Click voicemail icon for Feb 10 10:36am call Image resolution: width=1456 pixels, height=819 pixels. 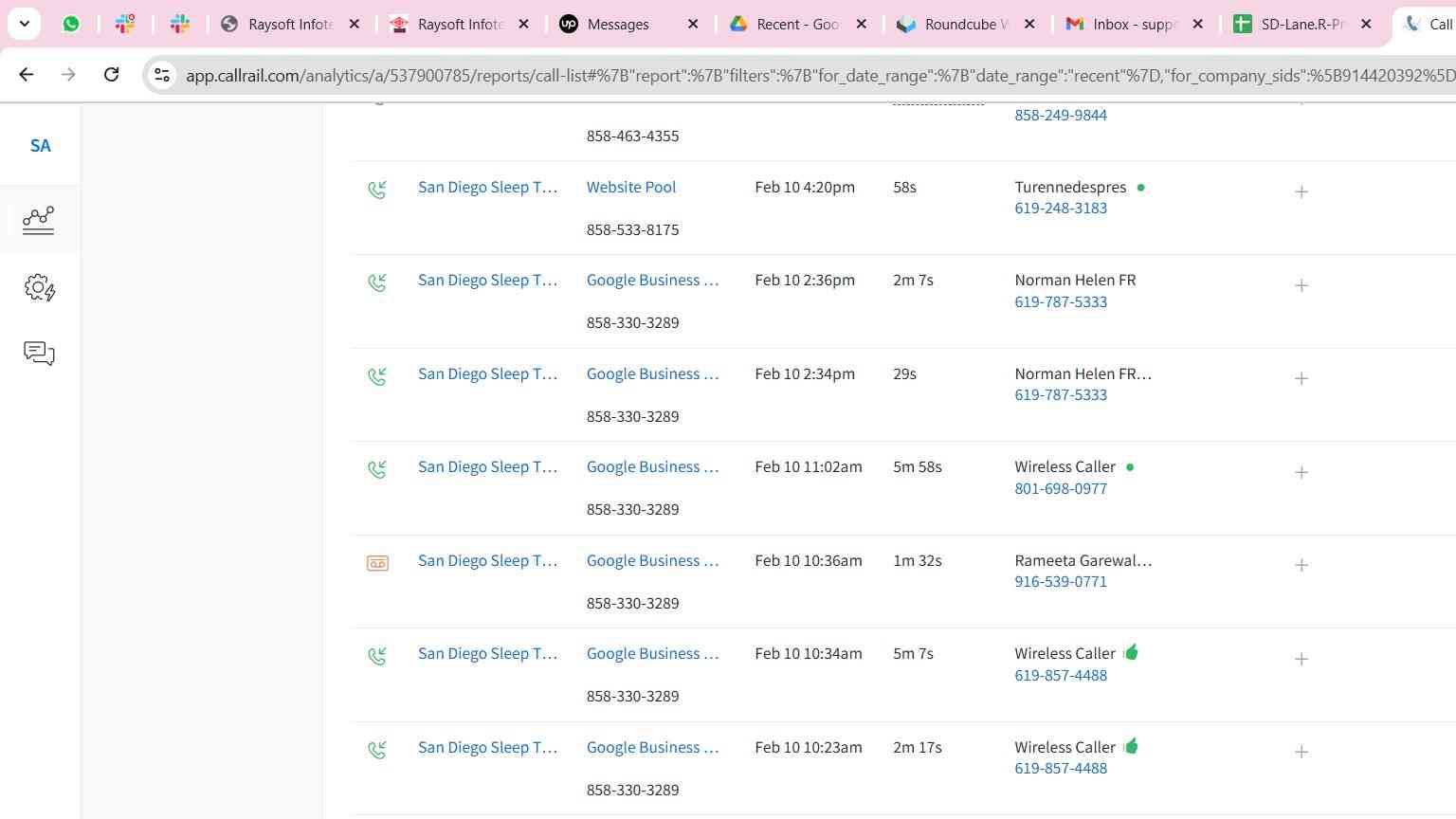coord(377,563)
